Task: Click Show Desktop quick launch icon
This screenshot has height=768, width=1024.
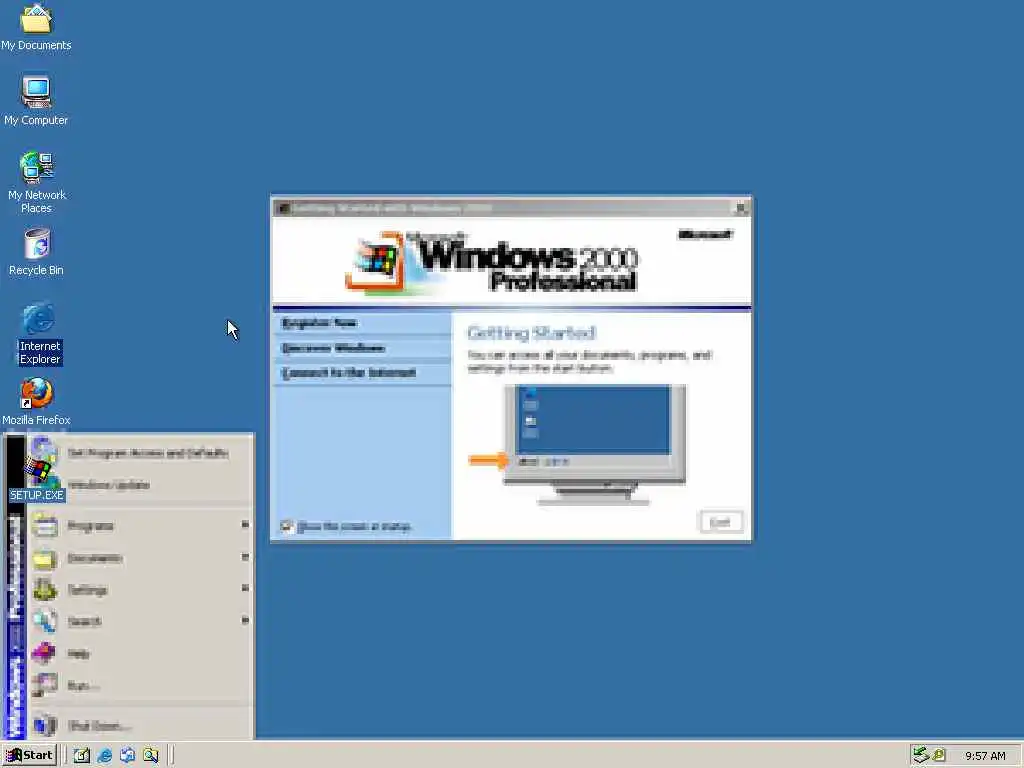Action: pyautogui.click(x=82, y=755)
